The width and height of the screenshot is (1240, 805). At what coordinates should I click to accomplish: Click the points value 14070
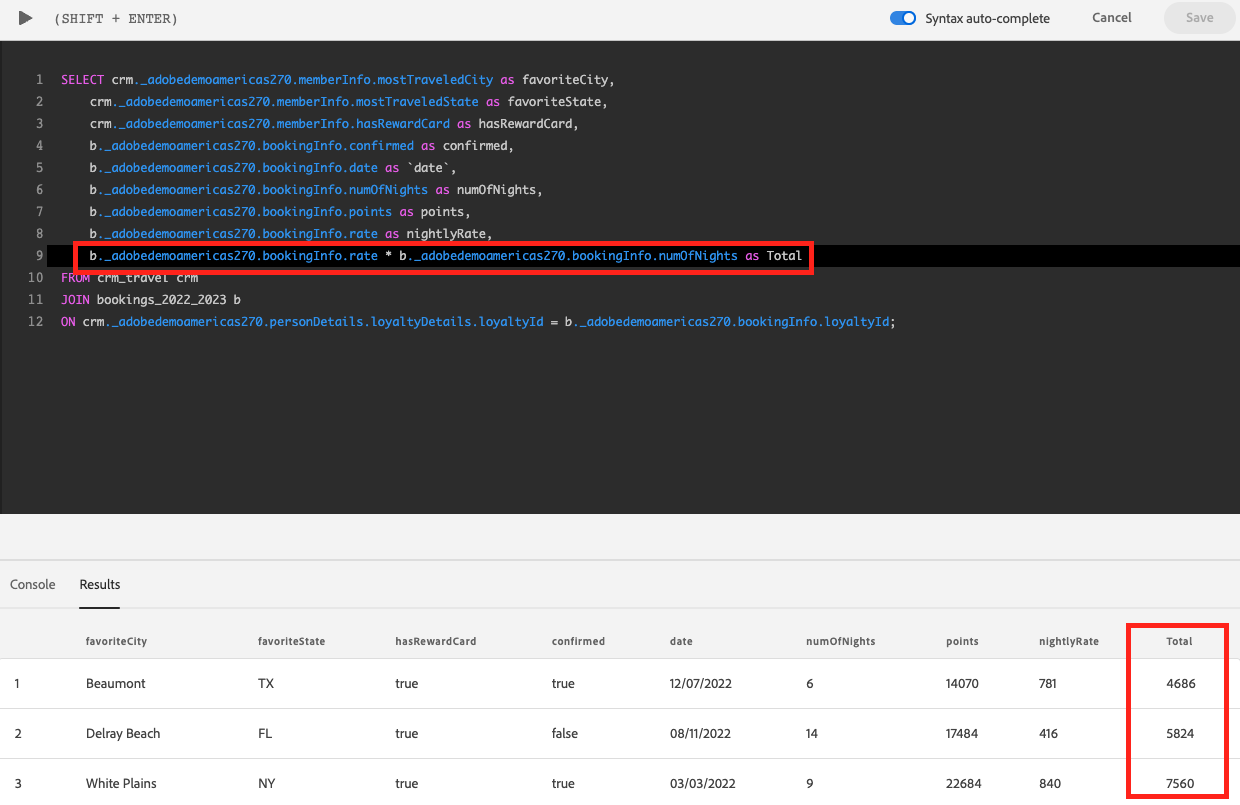coord(962,684)
